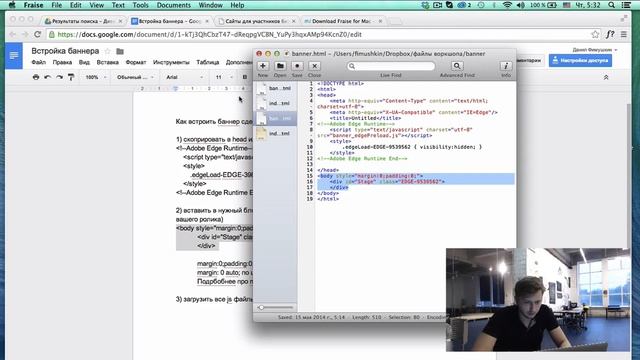Star the Встройка баннера document
The image size is (640, 360).
pos(107,51)
